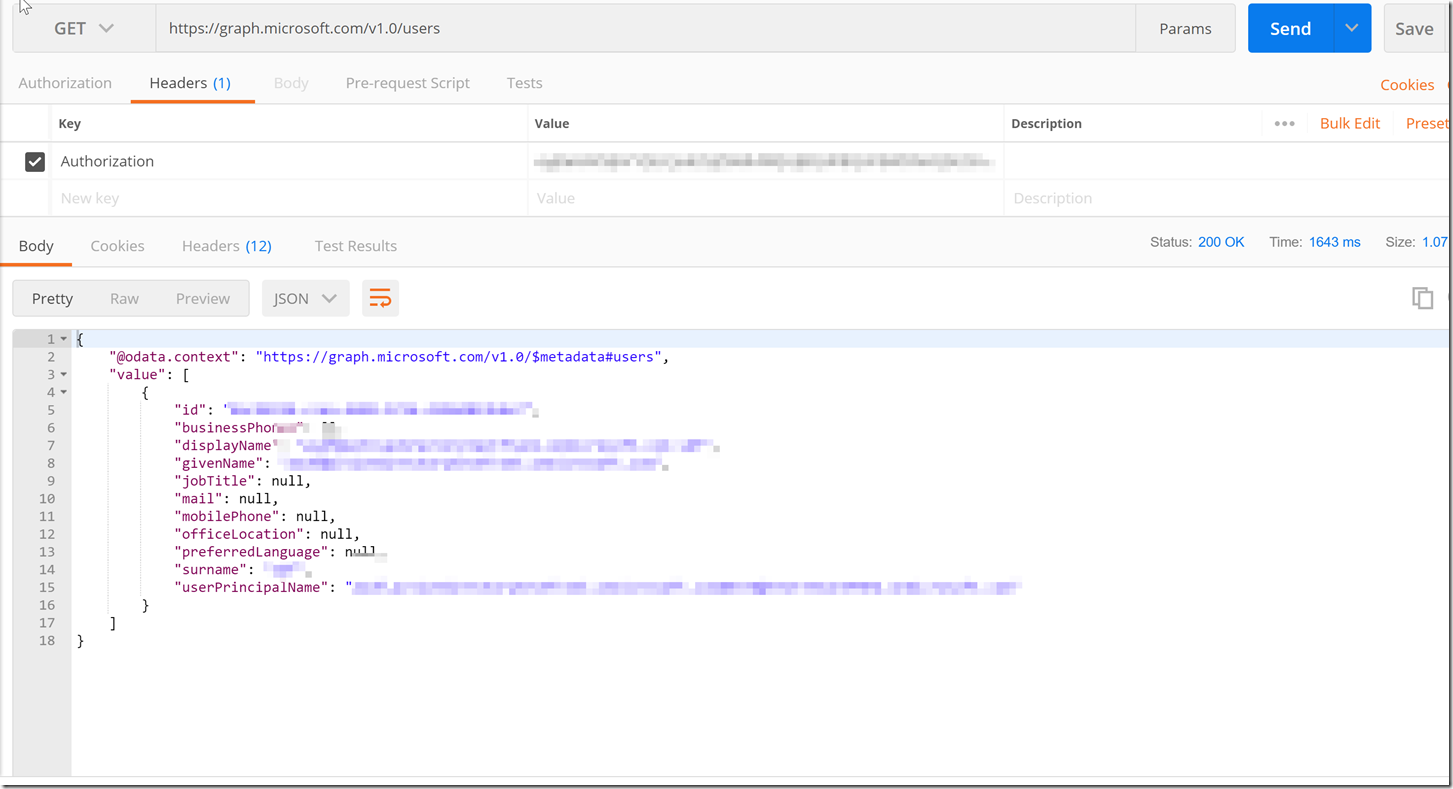The image size is (1453, 789).
Task: Uncheck the Authorization header checkbox
Action: [35, 161]
